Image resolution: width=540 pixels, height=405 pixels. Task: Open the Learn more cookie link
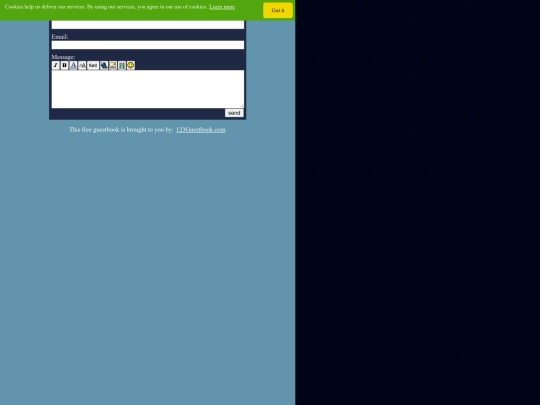click(222, 7)
